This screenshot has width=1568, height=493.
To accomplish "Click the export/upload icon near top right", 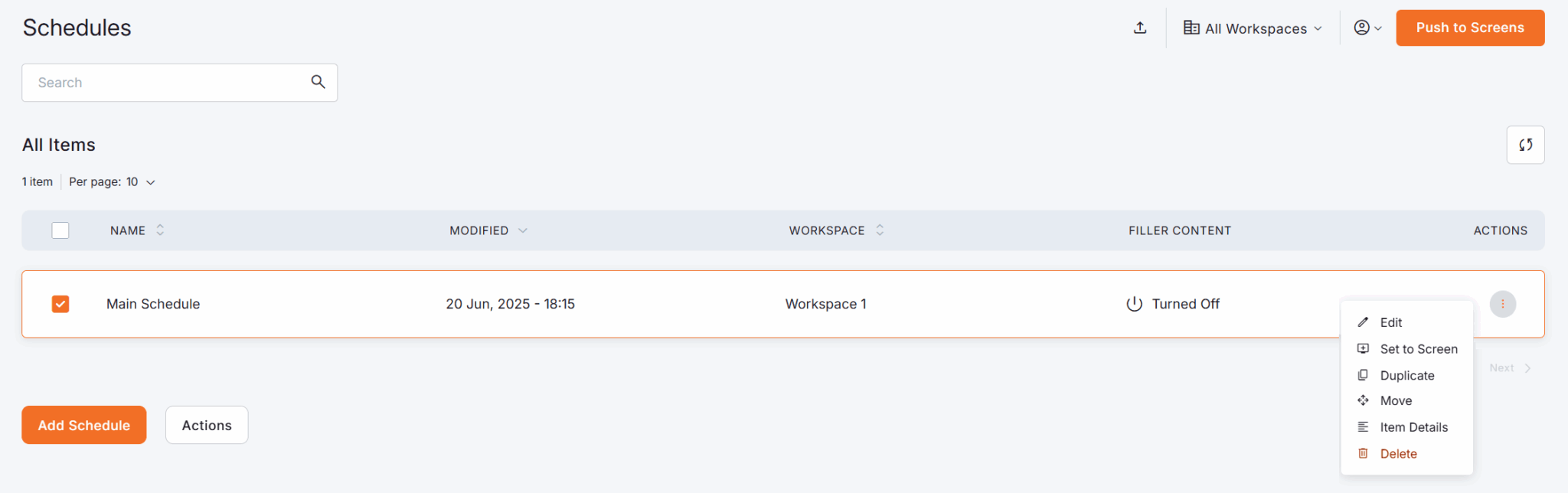I will (x=1140, y=28).
